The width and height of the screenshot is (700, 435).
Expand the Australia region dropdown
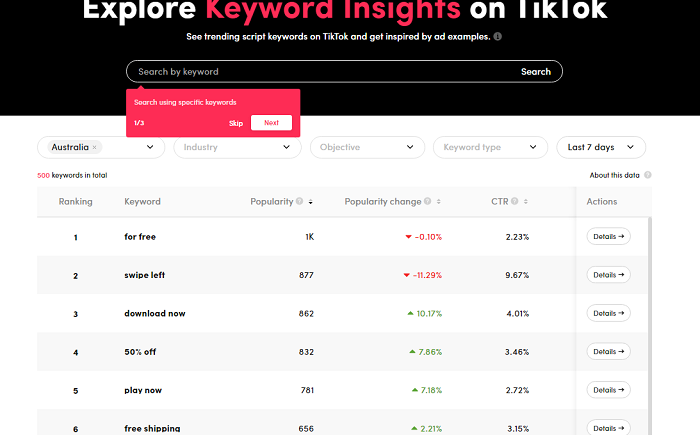click(150, 147)
